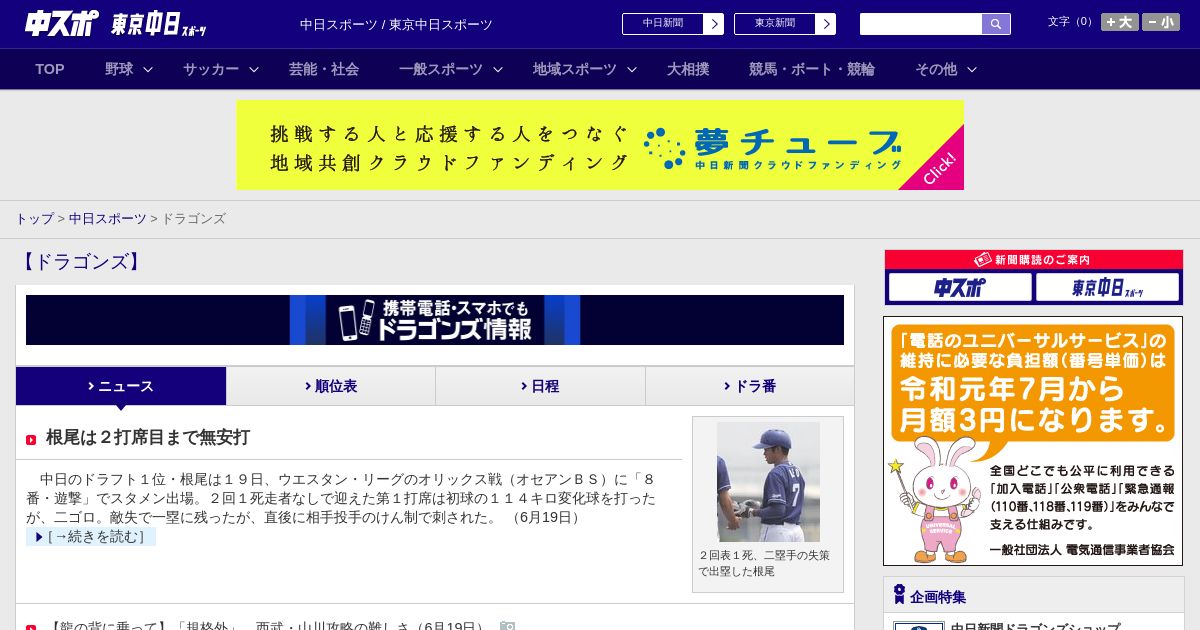Image resolution: width=1200 pixels, height=630 pixels.
Task: Open the その他 navigation menu
Action: [936, 69]
